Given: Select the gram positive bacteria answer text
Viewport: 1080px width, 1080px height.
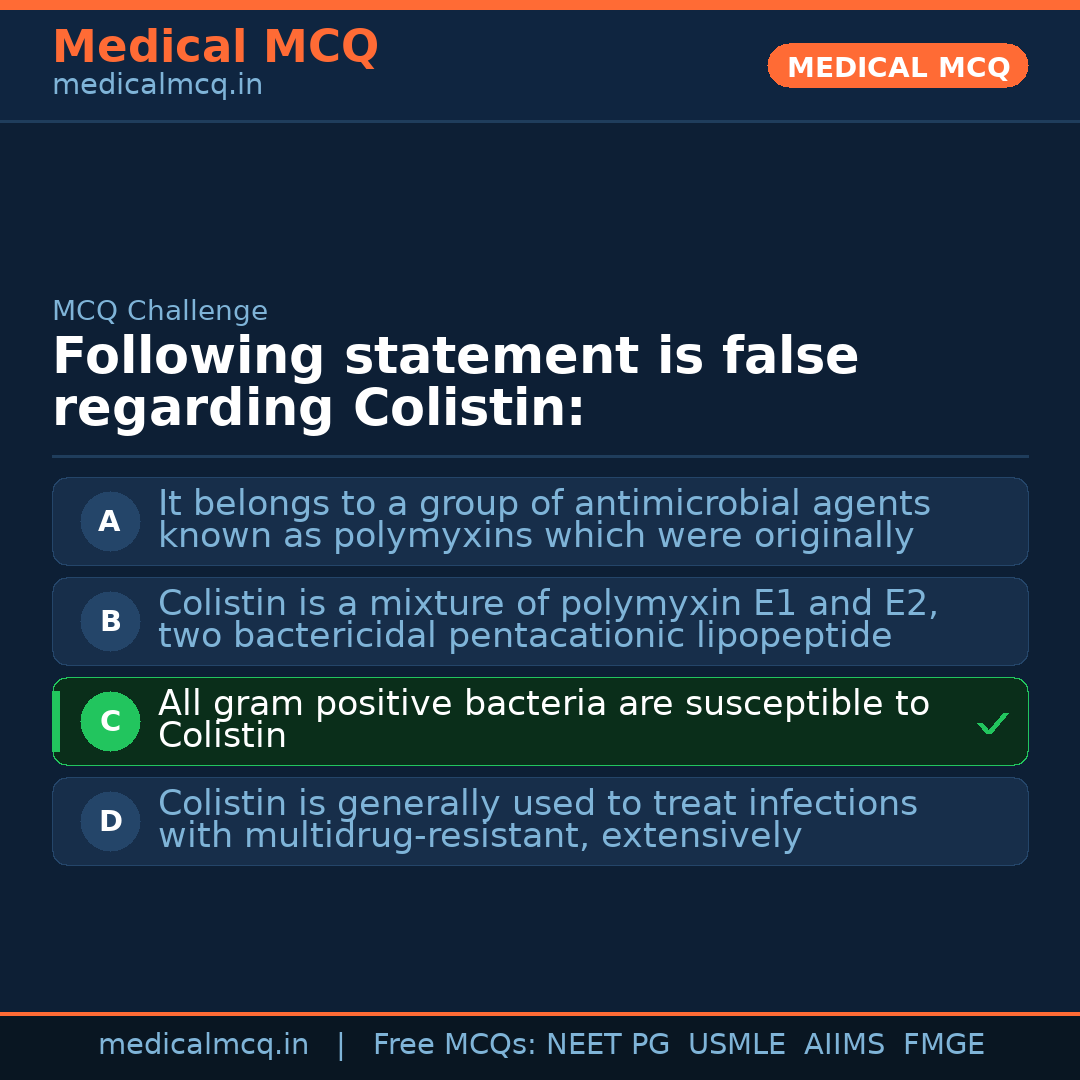Looking at the screenshot, I should click(x=543, y=720).
